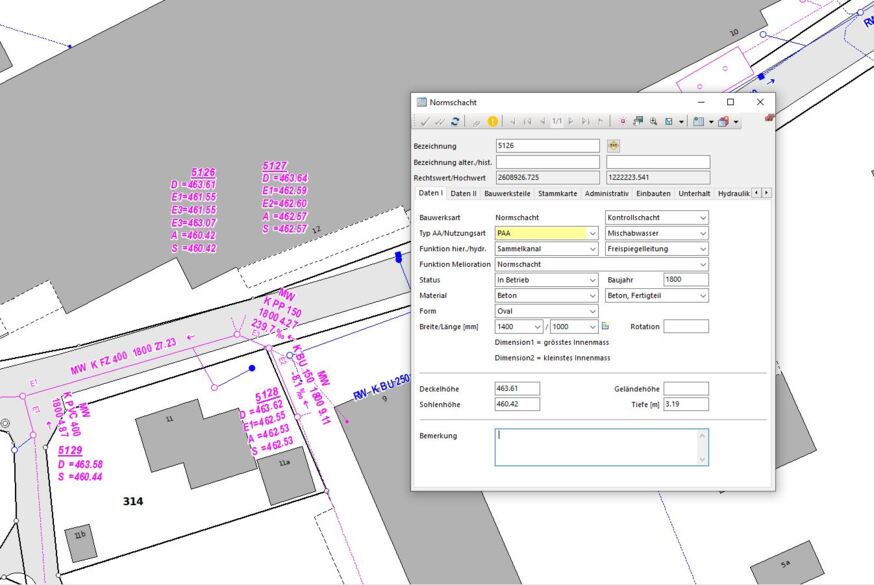The width and height of the screenshot is (874, 585).
Task: Open the Mischabwasser Nutzungsart dropdown
Action: pos(657,233)
